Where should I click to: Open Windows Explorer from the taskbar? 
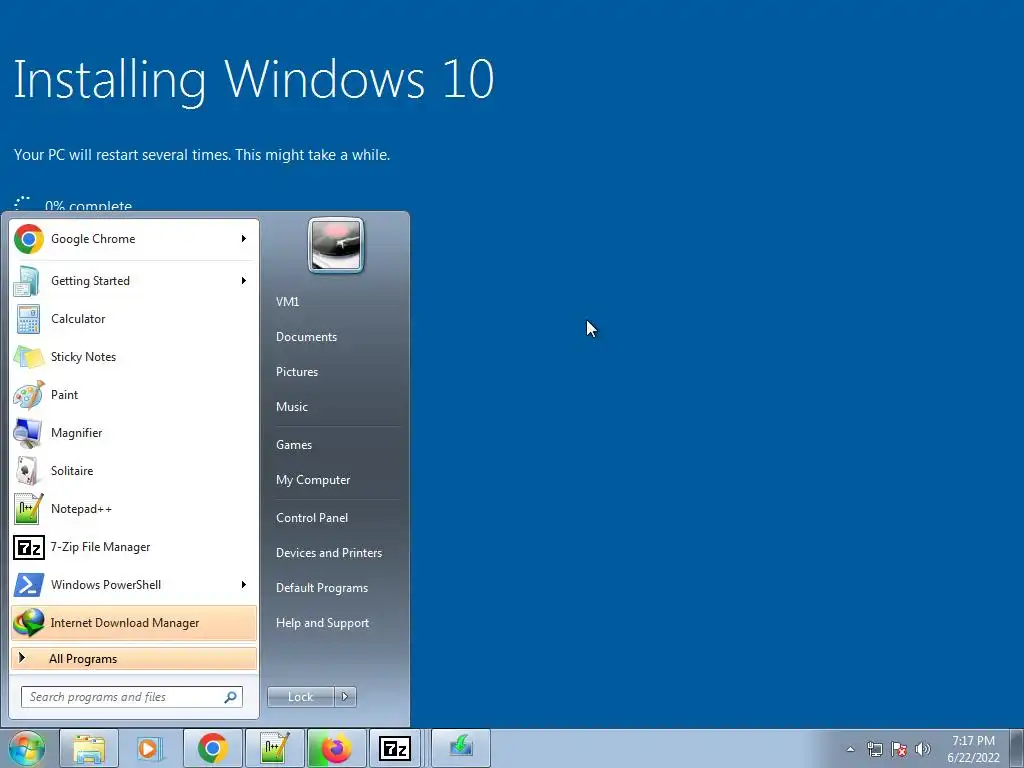(x=89, y=748)
